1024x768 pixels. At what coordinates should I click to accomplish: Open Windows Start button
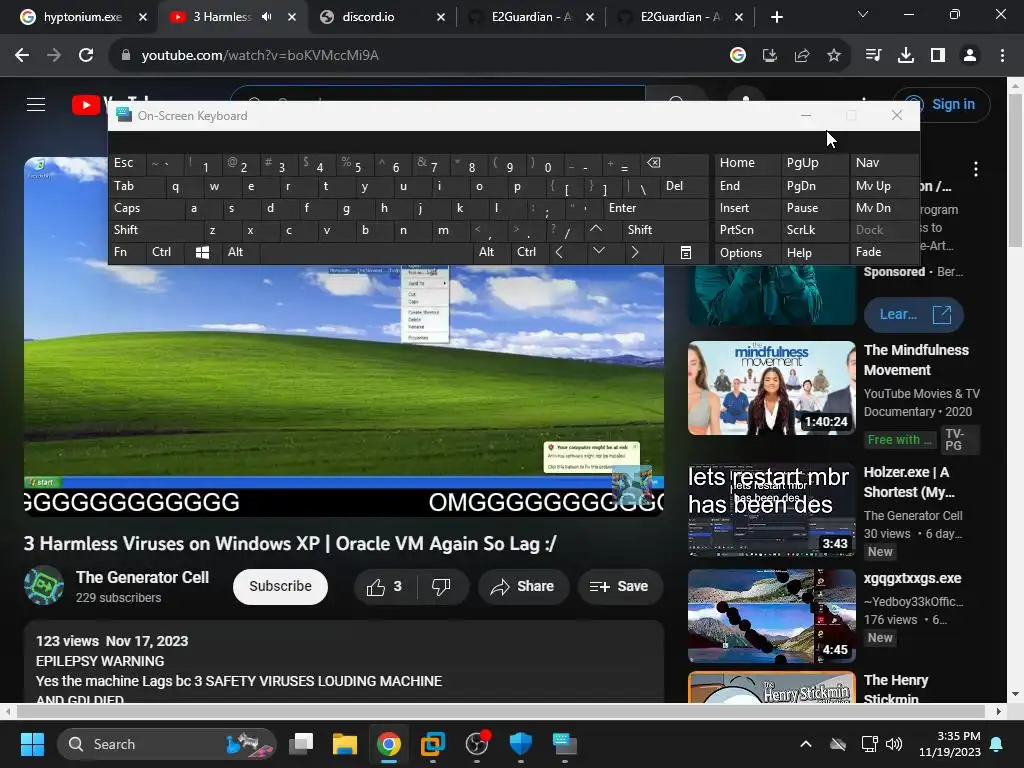tap(32, 744)
